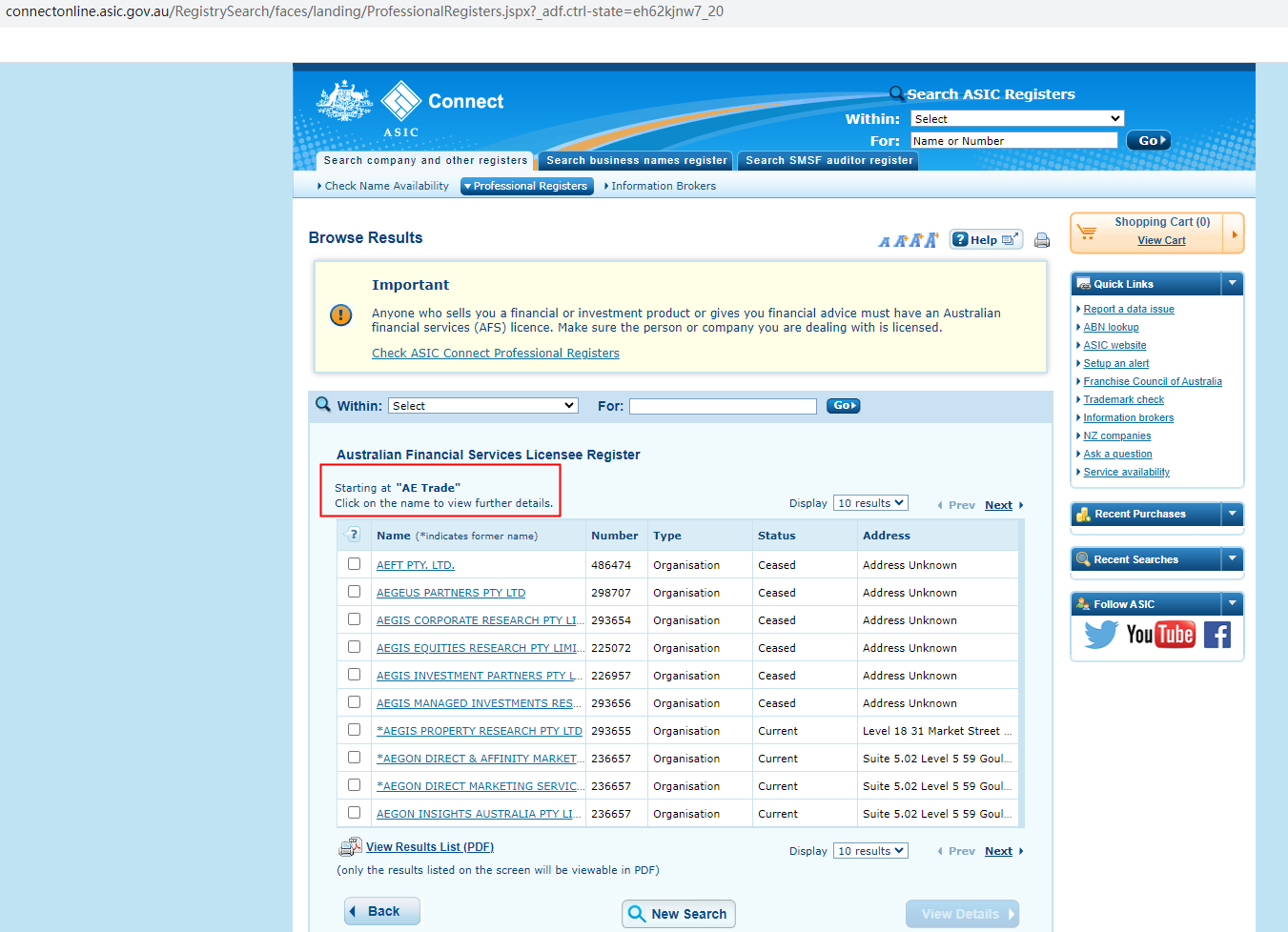Click the Quick Links panel icon
Screen dimensions: 1288x932
pyautogui.click(x=1083, y=284)
